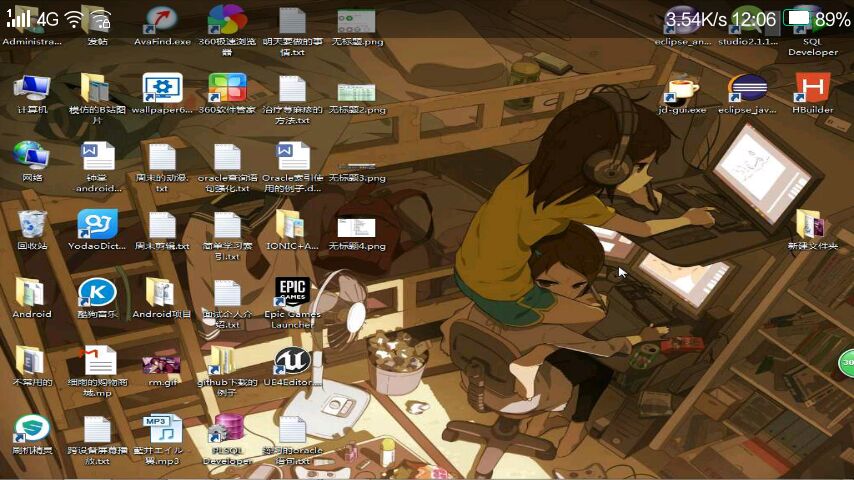
Task: Tap the 3.54K/s network speed readout
Action: pyautogui.click(x=696, y=20)
